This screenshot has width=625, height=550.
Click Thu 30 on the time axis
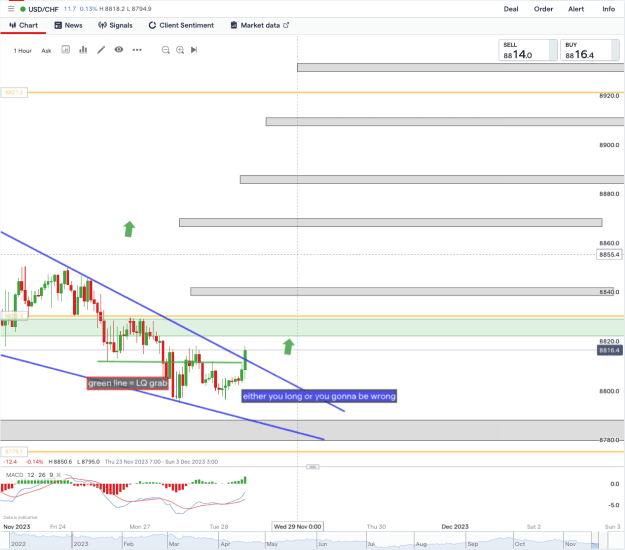tap(376, 526)
